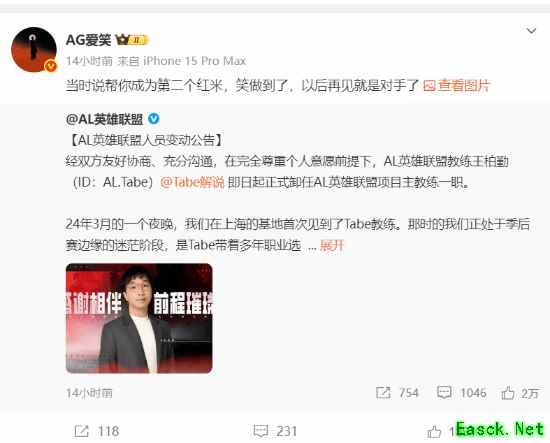Click the orange verified badge on avatar
The height and width of the screenshot is (443, 550).
tap(51, 65)
